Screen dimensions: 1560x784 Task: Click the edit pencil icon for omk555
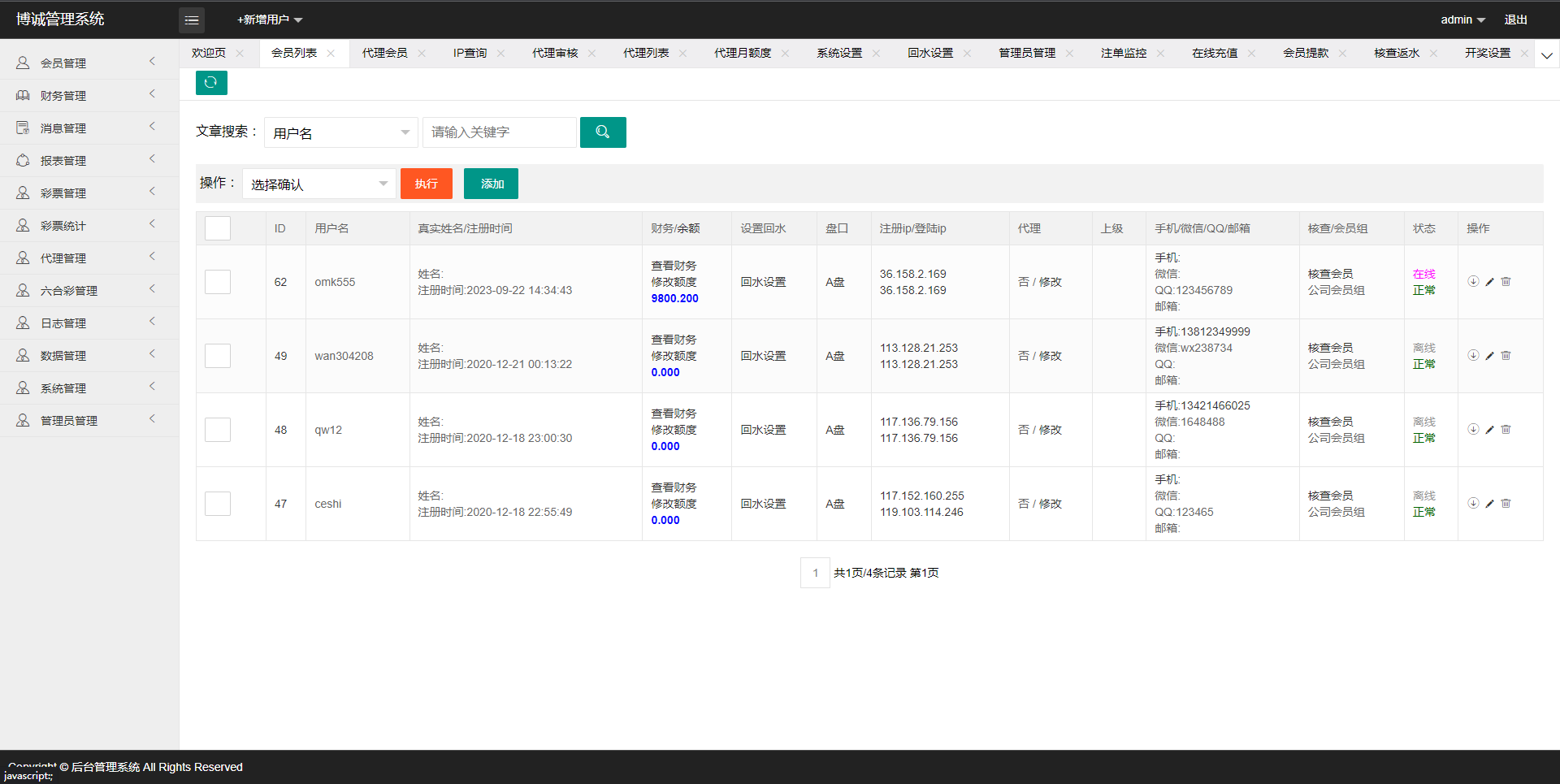[1489, 282]
